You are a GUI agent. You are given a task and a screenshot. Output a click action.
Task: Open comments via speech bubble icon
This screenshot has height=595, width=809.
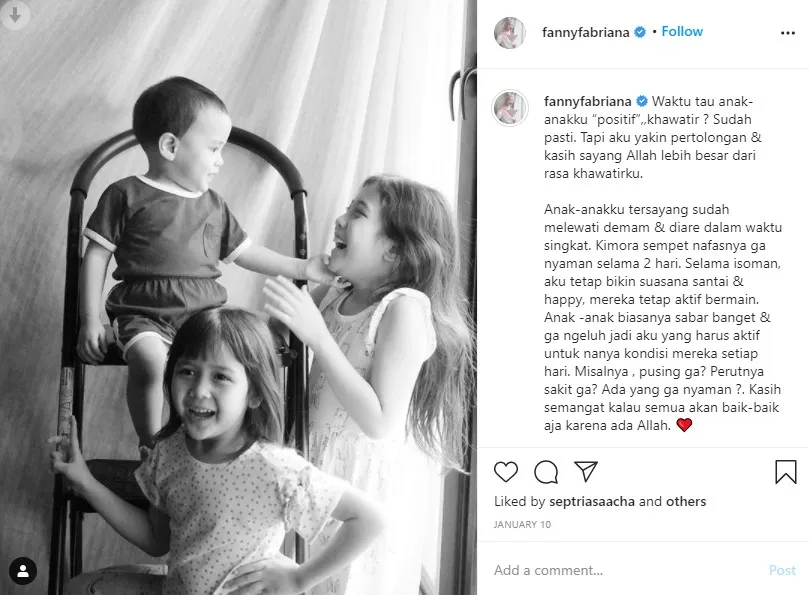(546, 472)
